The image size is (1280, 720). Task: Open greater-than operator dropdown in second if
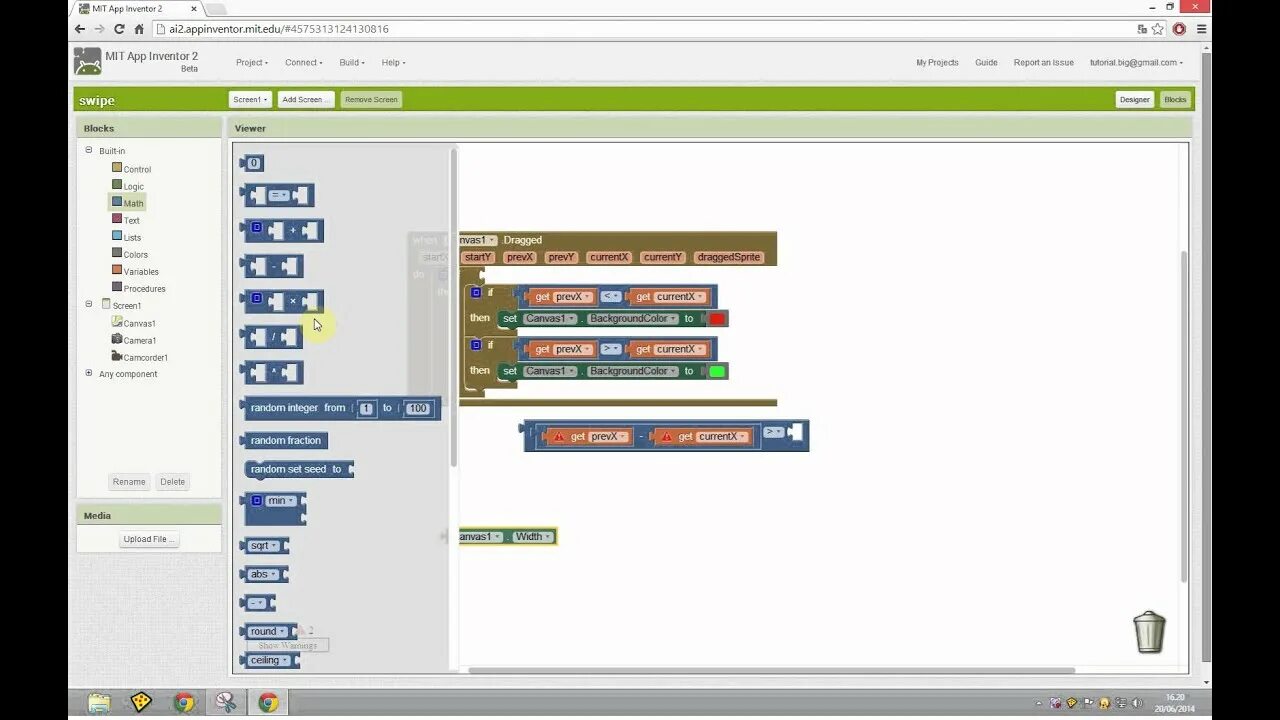611,348
